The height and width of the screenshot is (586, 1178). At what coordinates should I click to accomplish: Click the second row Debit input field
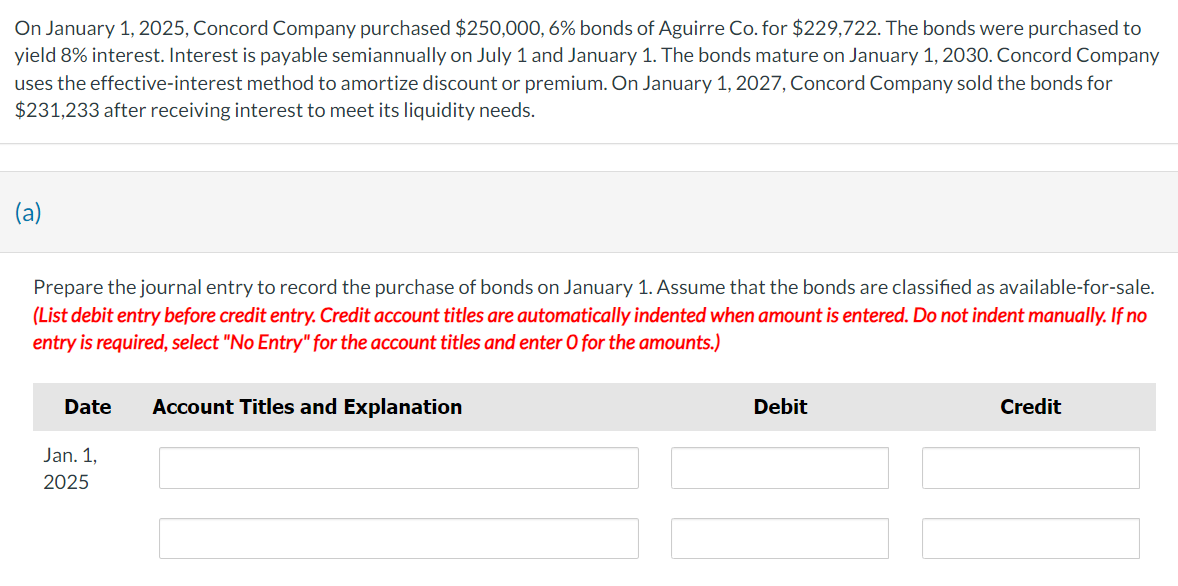coord(779,538)
